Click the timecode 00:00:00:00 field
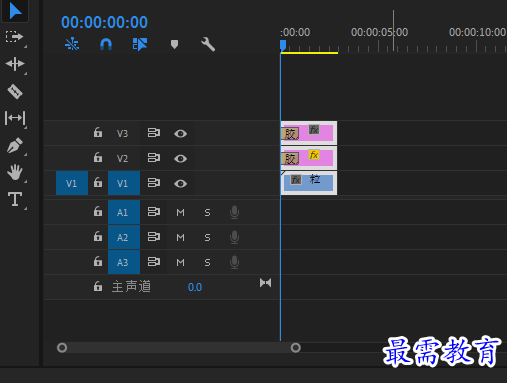Screen dimensions: 507x383 [x=104, y=22]
